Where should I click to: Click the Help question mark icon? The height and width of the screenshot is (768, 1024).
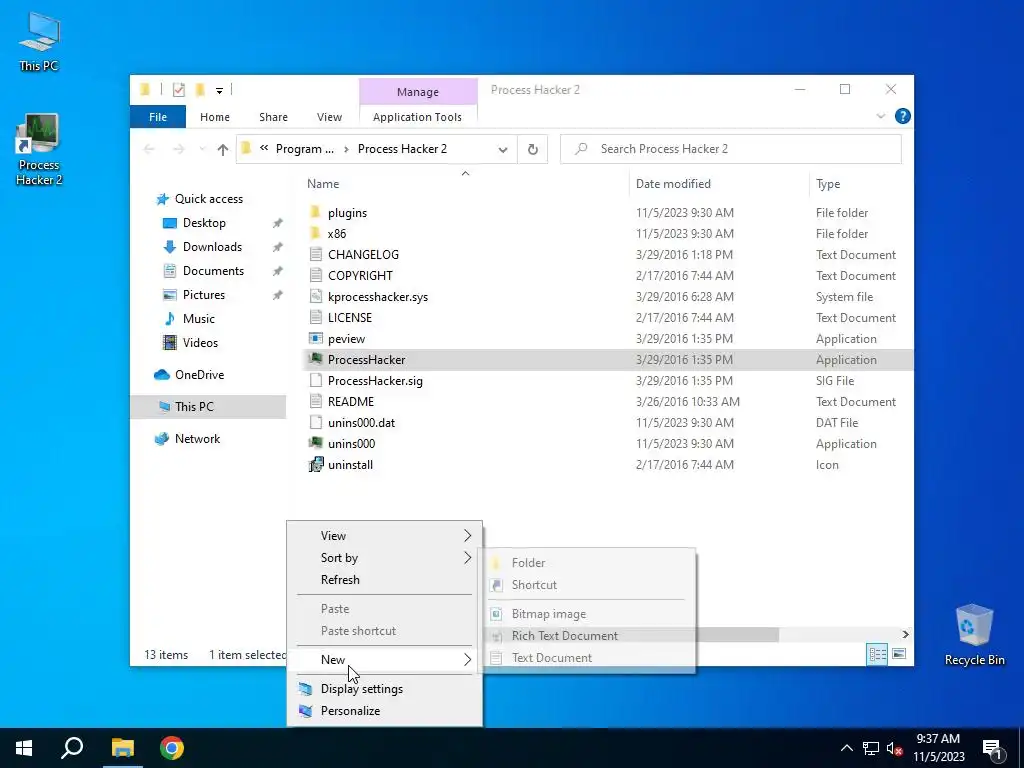click(903, 116)
